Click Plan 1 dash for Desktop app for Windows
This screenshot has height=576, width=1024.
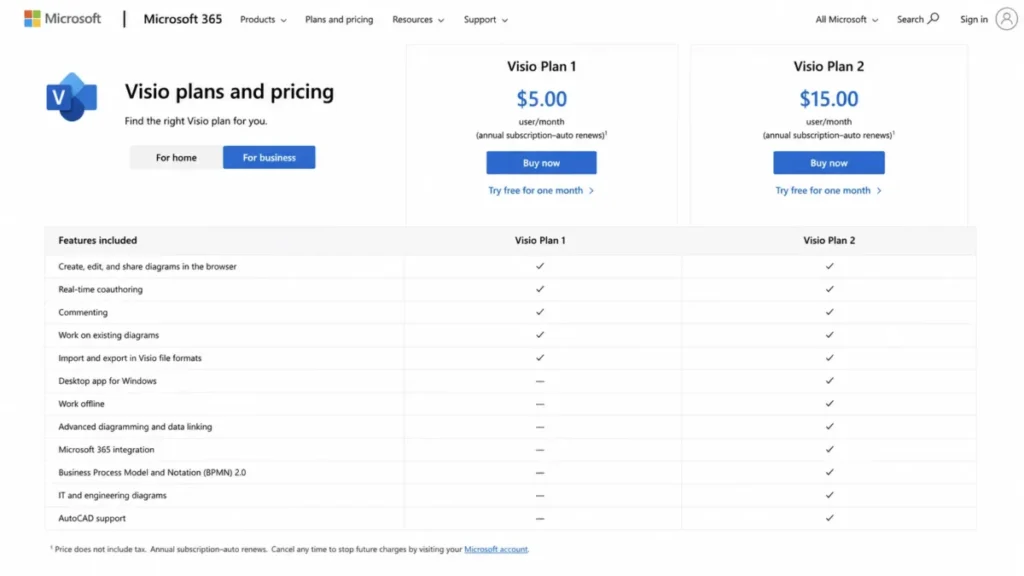(x=540, y=381)
